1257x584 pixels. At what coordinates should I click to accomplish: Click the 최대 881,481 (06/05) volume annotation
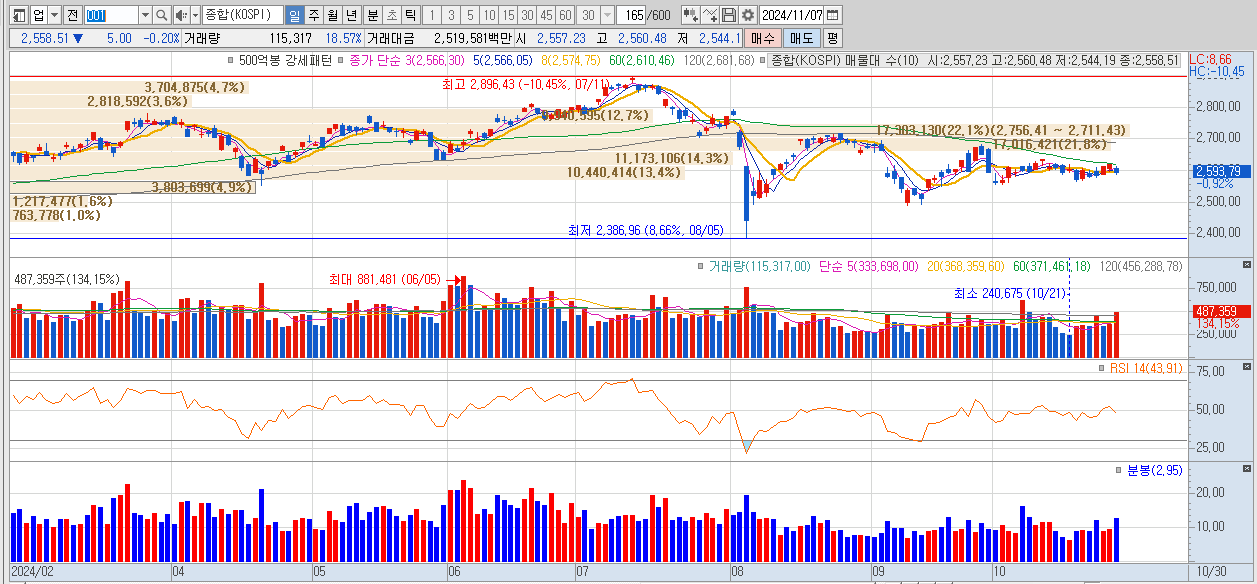(385, 280)
